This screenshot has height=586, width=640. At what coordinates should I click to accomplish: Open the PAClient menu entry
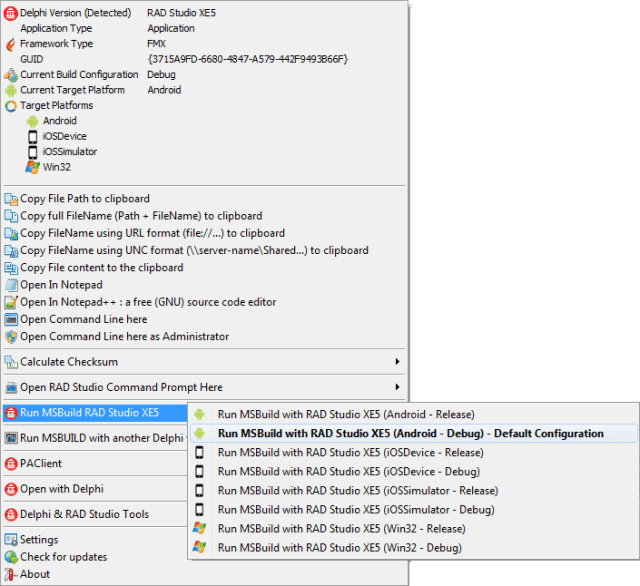(x=95, y=464)
